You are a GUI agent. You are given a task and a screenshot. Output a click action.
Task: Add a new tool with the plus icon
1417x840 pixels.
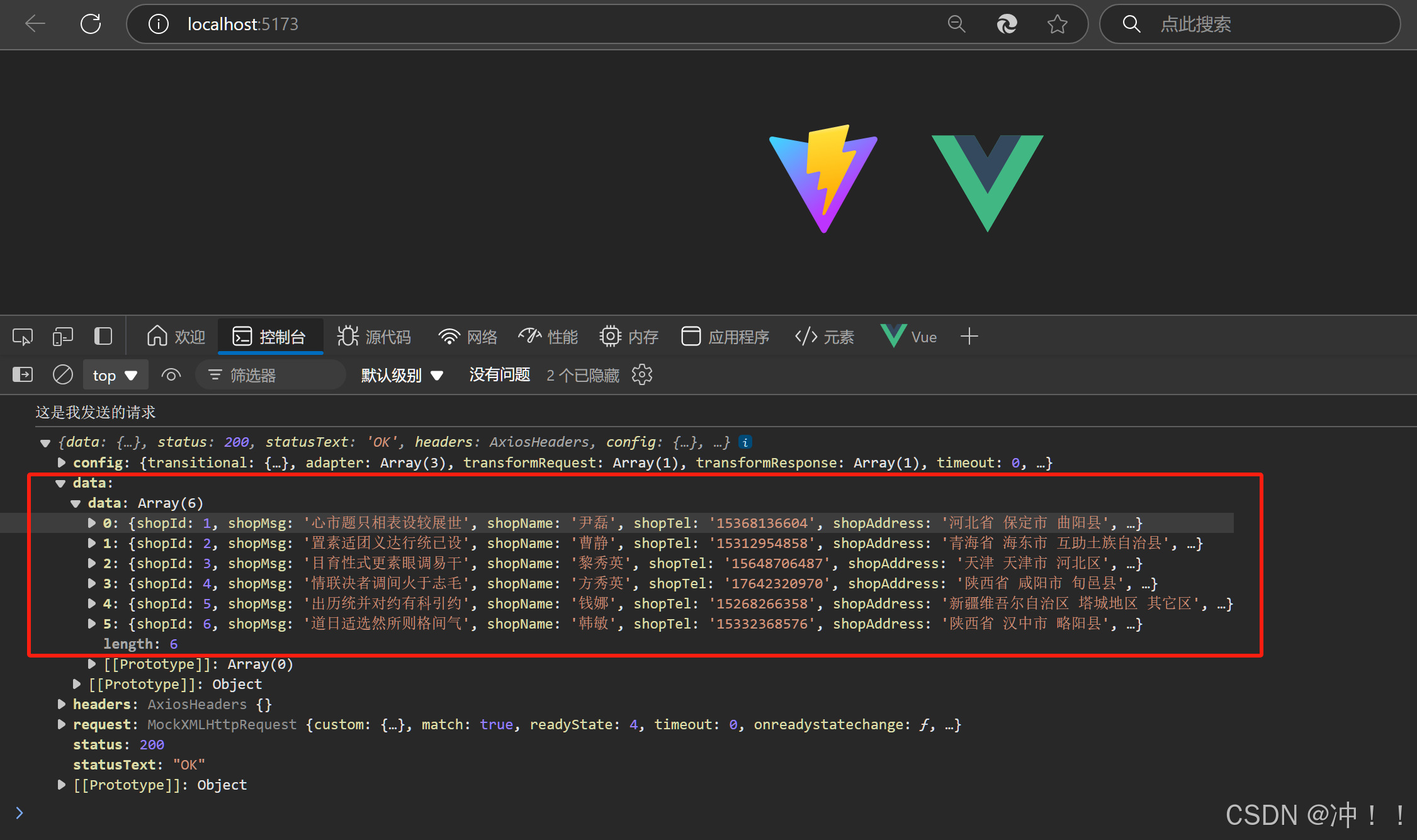point(969,337)
